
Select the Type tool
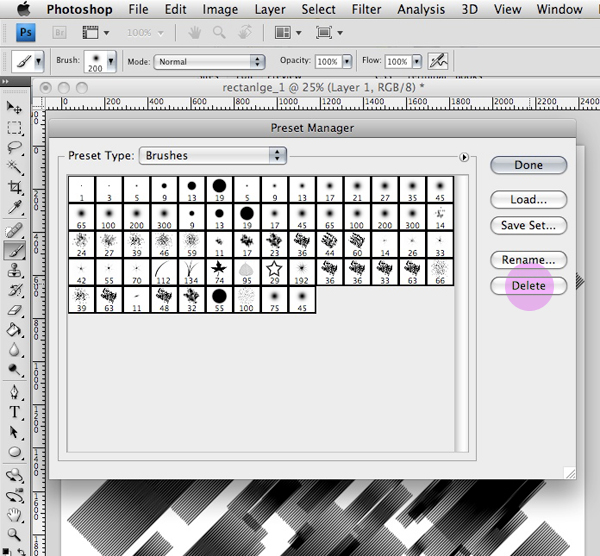[x=15, y=412]
